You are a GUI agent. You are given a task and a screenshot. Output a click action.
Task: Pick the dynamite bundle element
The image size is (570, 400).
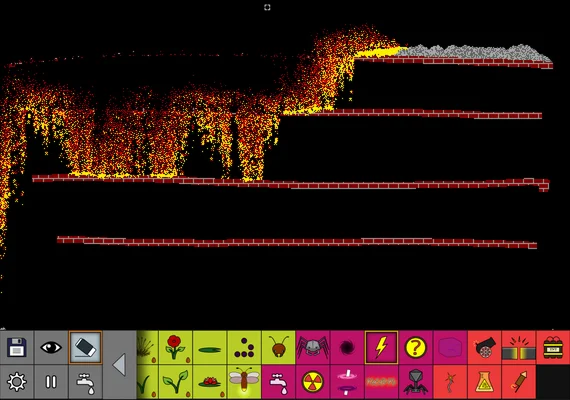click(x=553, y=347)
